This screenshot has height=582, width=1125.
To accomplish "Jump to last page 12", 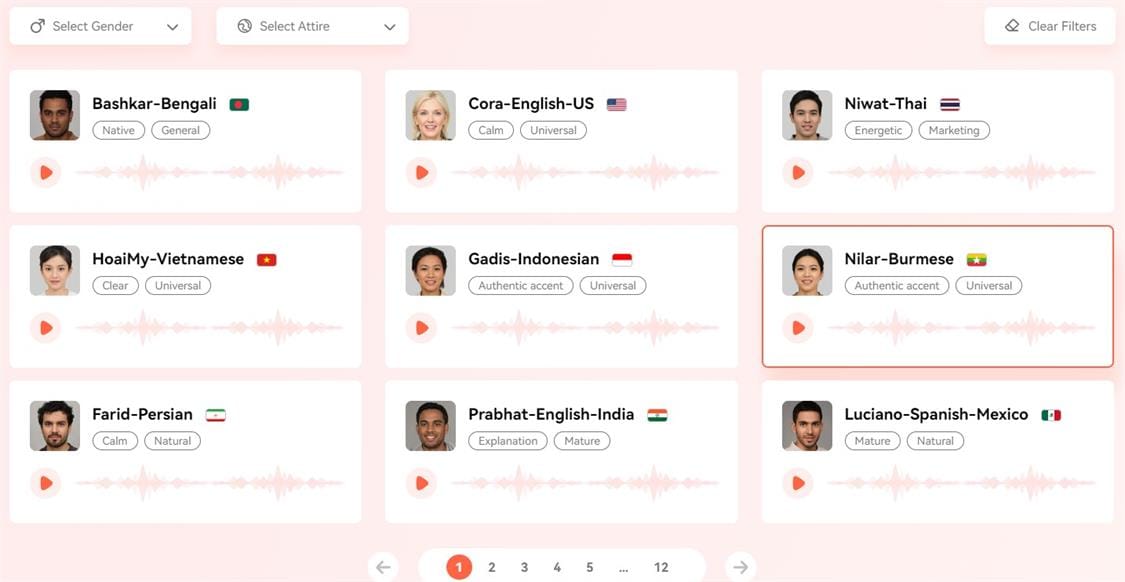I will 662,568.
